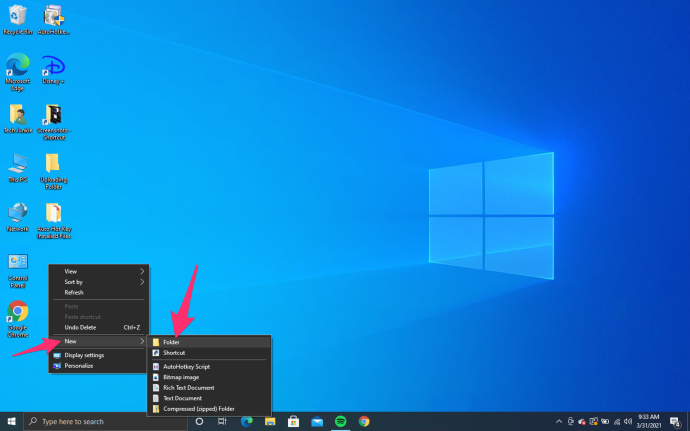Select the This PC desktop icon
Viewport: 690px width, 431px height.
pyautogui.click(x=18, y=168)
